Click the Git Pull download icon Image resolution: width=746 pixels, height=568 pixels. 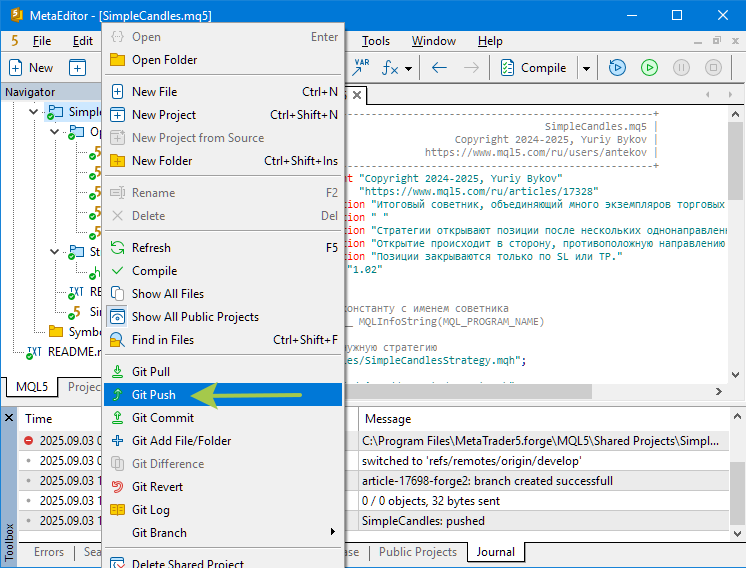tap(118, 372)
